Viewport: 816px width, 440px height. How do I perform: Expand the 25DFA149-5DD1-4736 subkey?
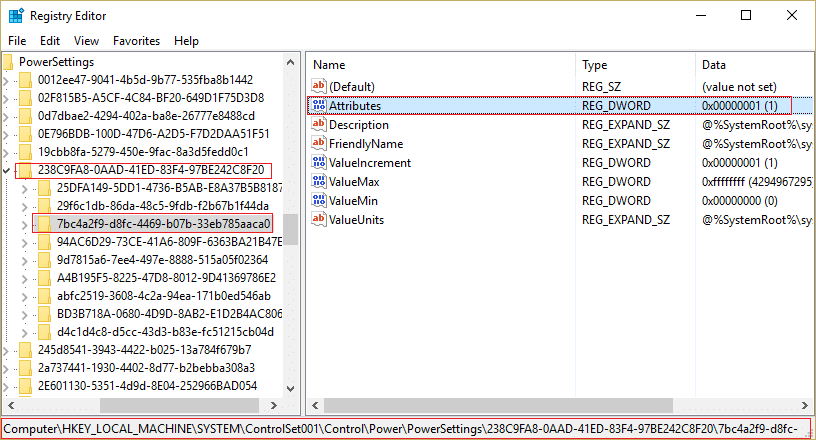point(24,188)
